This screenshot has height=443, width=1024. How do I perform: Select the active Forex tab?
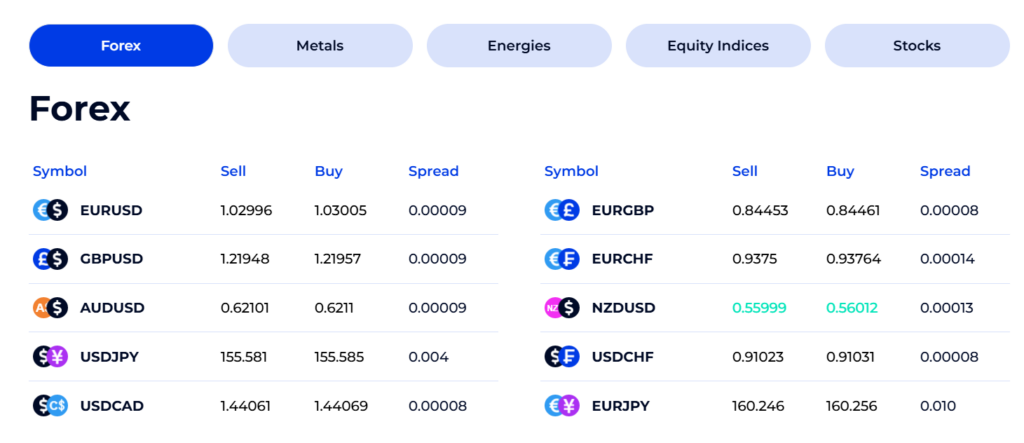pos(121,46)
